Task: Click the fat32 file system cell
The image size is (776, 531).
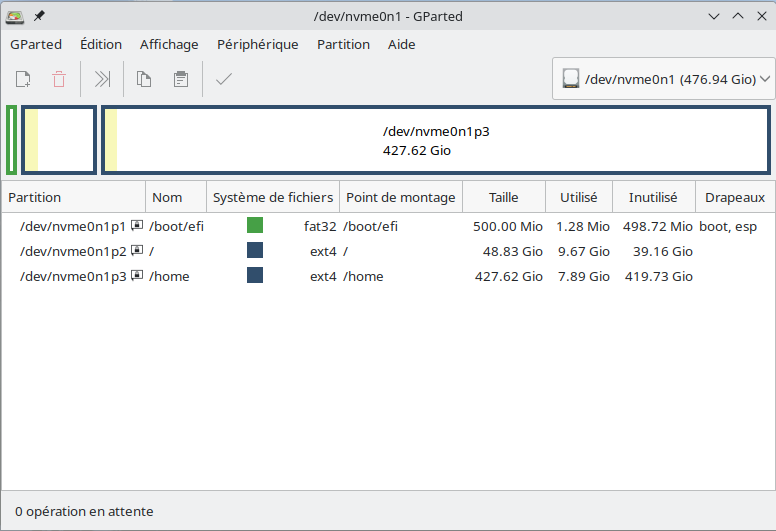Action: pos(320,226)
